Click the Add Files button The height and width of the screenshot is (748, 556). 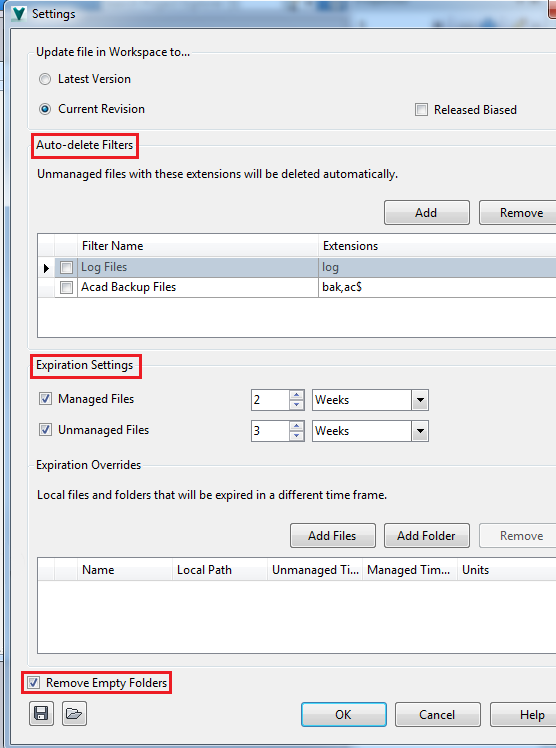click(332, 536)
